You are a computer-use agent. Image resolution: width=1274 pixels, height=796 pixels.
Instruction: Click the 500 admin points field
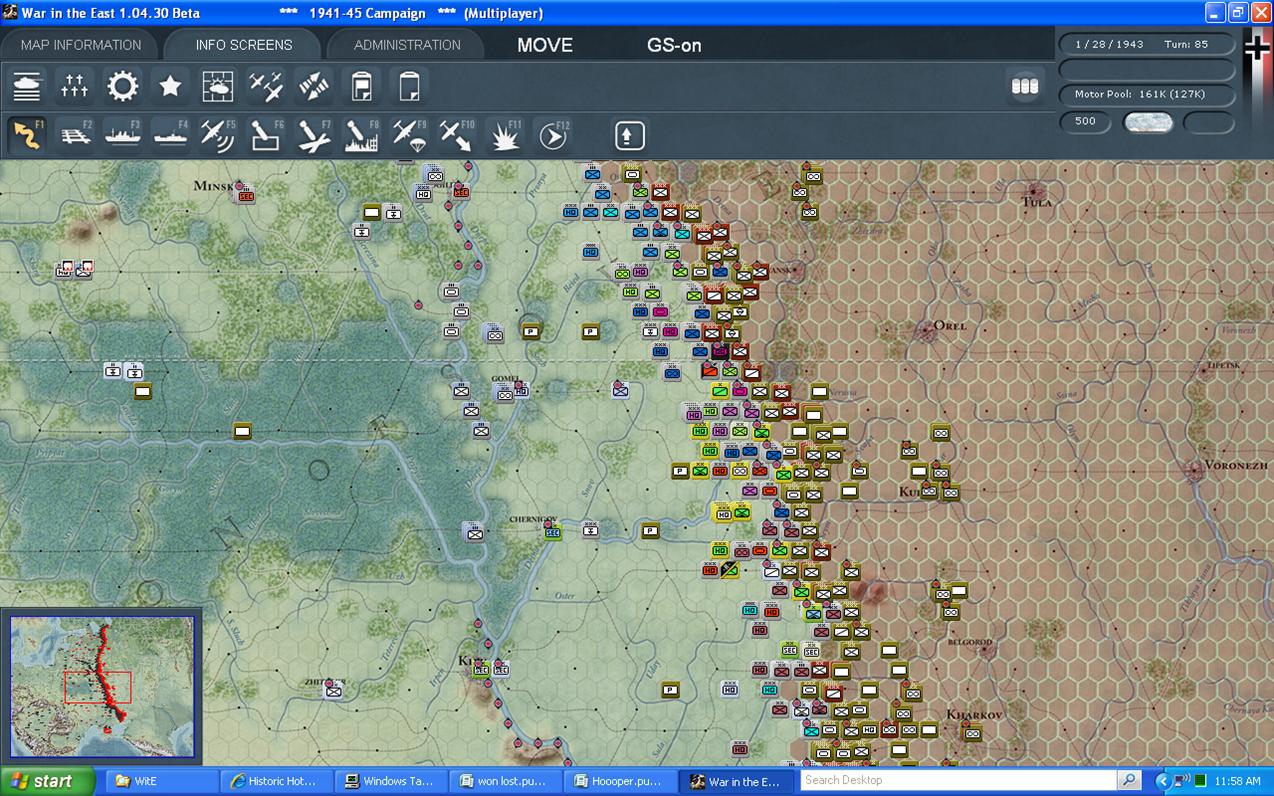[x=1086, y=122]
